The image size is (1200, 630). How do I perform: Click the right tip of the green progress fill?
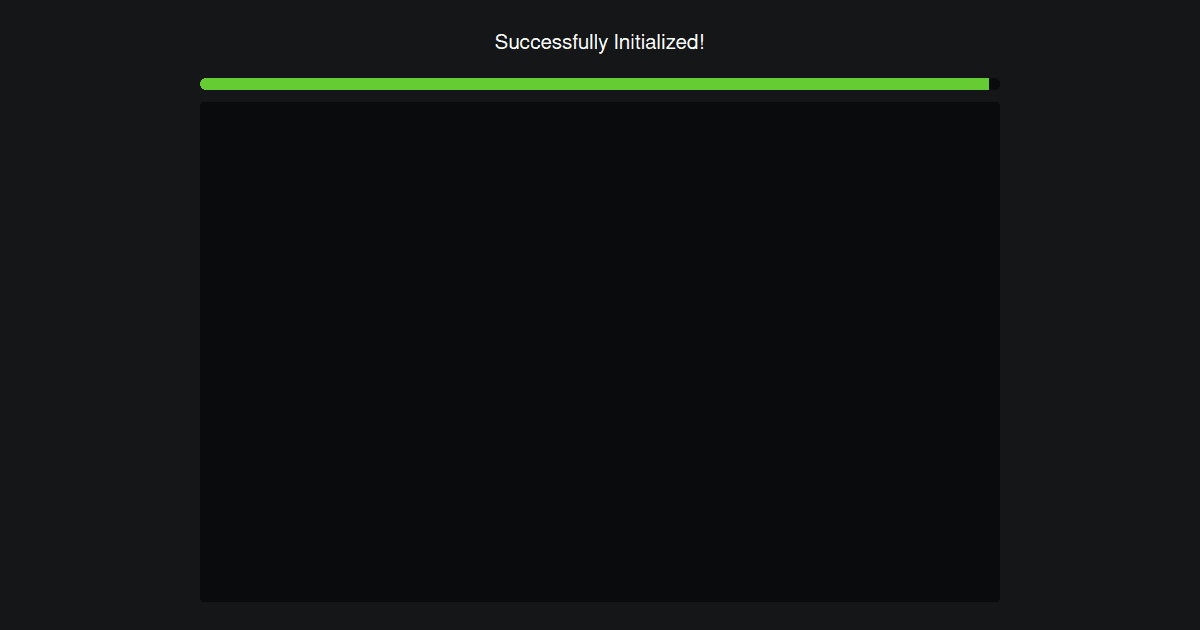tap(986, 84)
